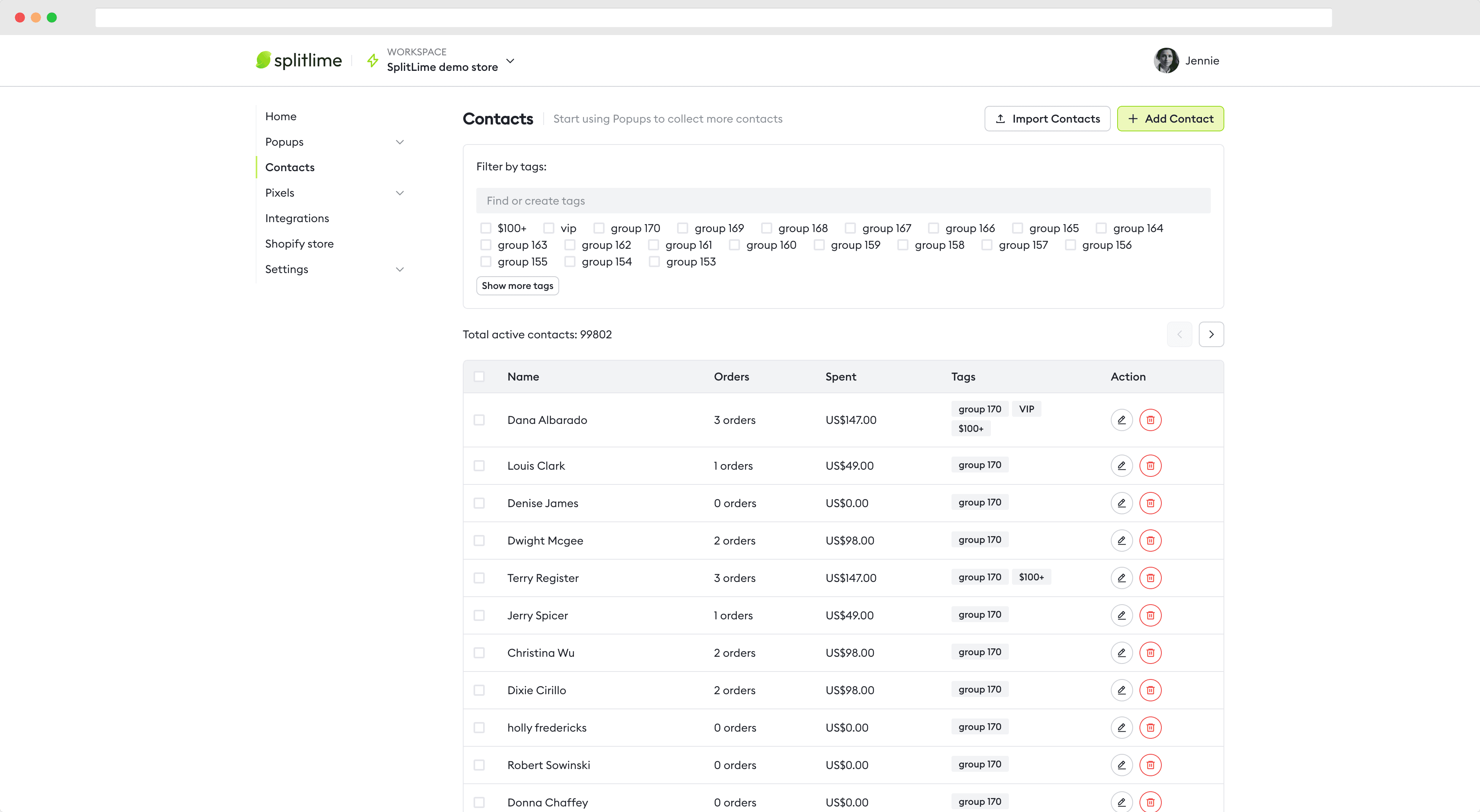Click Show more tags button

517,285
